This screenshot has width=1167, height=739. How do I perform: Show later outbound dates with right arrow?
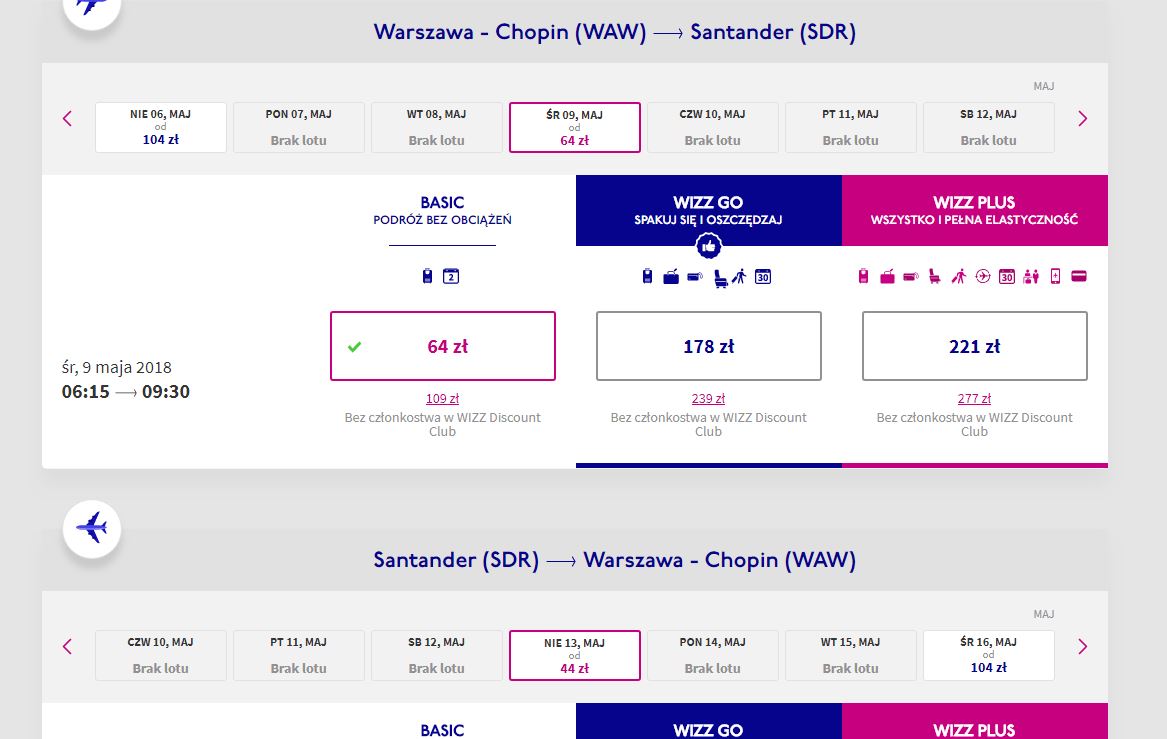(1083, 119)
